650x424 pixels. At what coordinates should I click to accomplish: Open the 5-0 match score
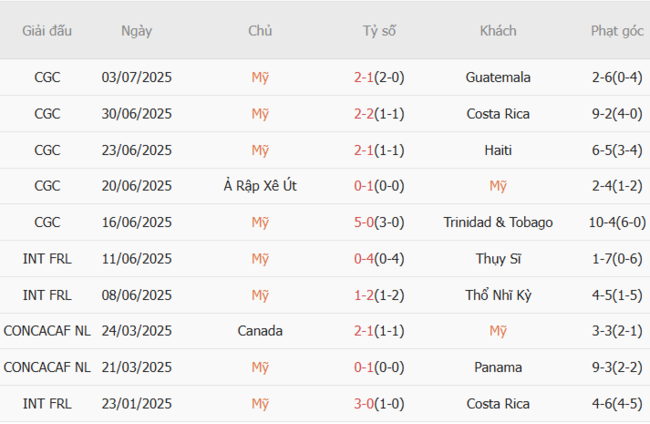pyautogui.click(x=365, y=222)
